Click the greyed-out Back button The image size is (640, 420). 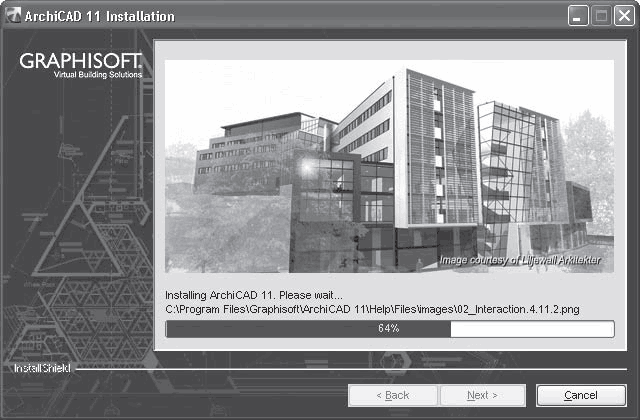pyautogui.click(x=391, y=395)
